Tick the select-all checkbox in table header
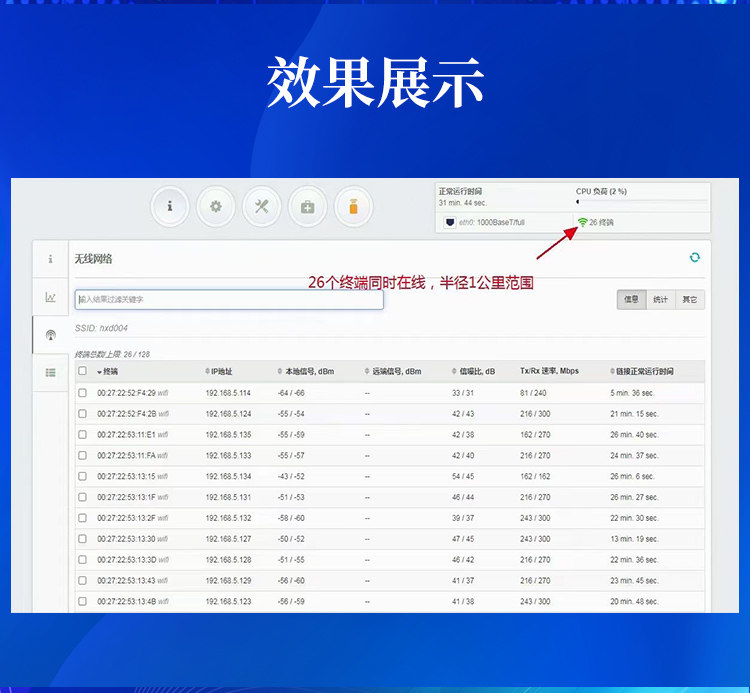The height and width of the screenshot is (693, 750). pos(82,371)
